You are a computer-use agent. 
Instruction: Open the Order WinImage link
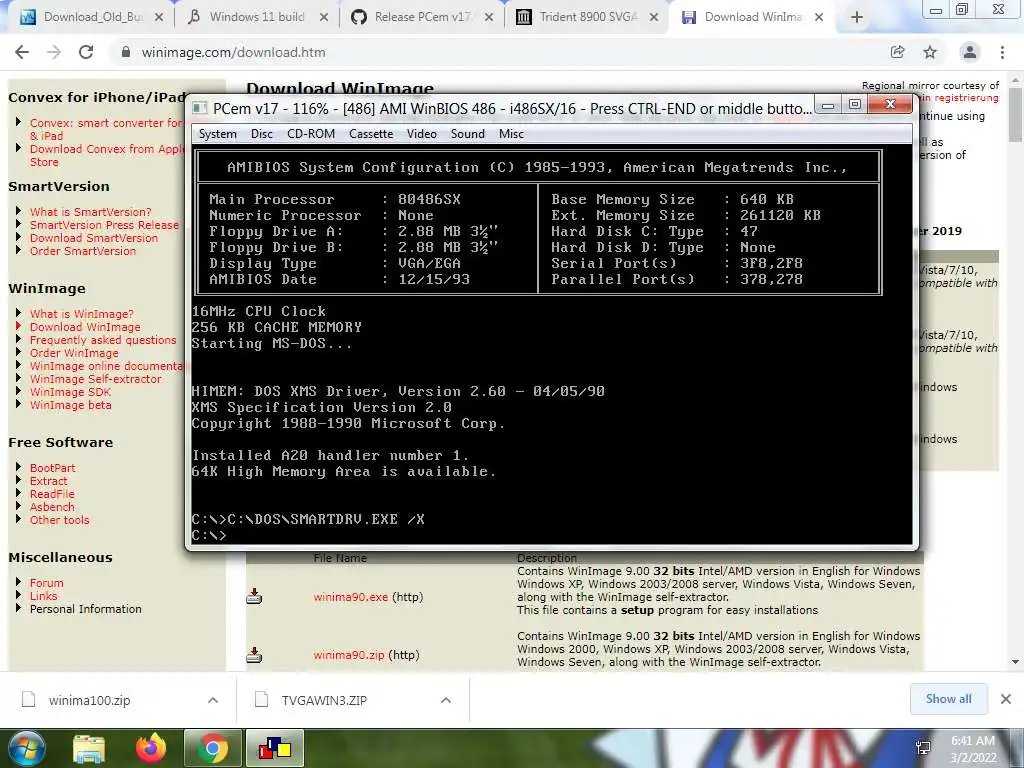point(74,353)
